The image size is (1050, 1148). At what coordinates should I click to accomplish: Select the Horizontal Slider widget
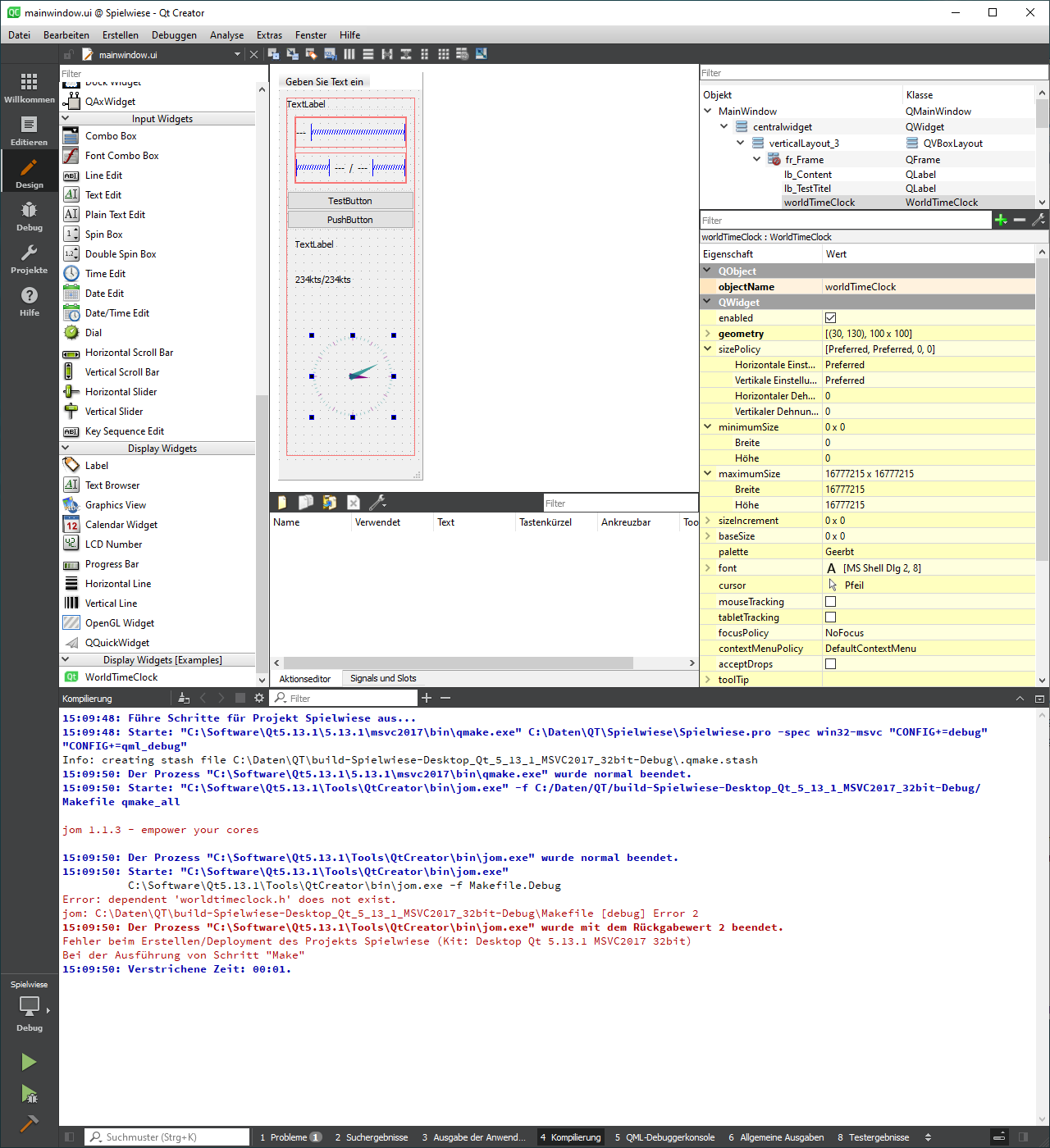pyautogui.click(x=121, y=392)
